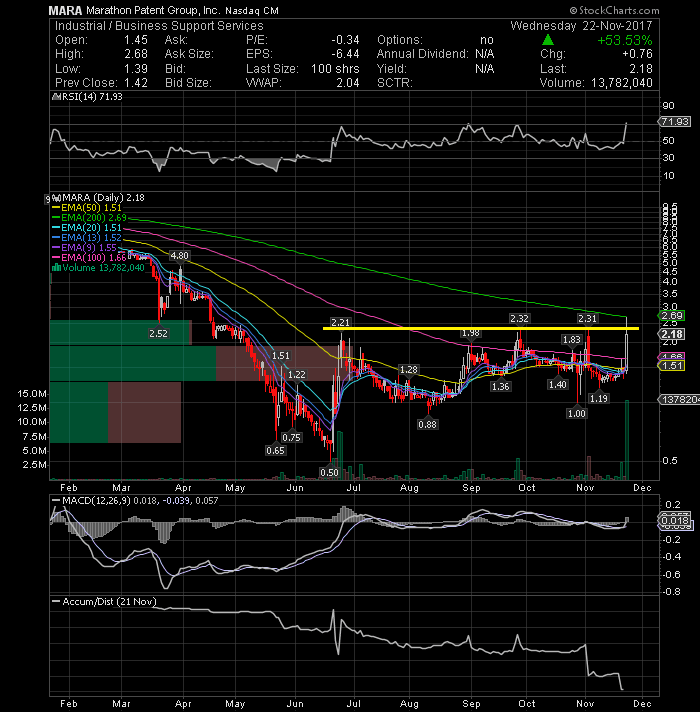Click the 2.32 price high label
700x712 pixels.
coord(519,319)
